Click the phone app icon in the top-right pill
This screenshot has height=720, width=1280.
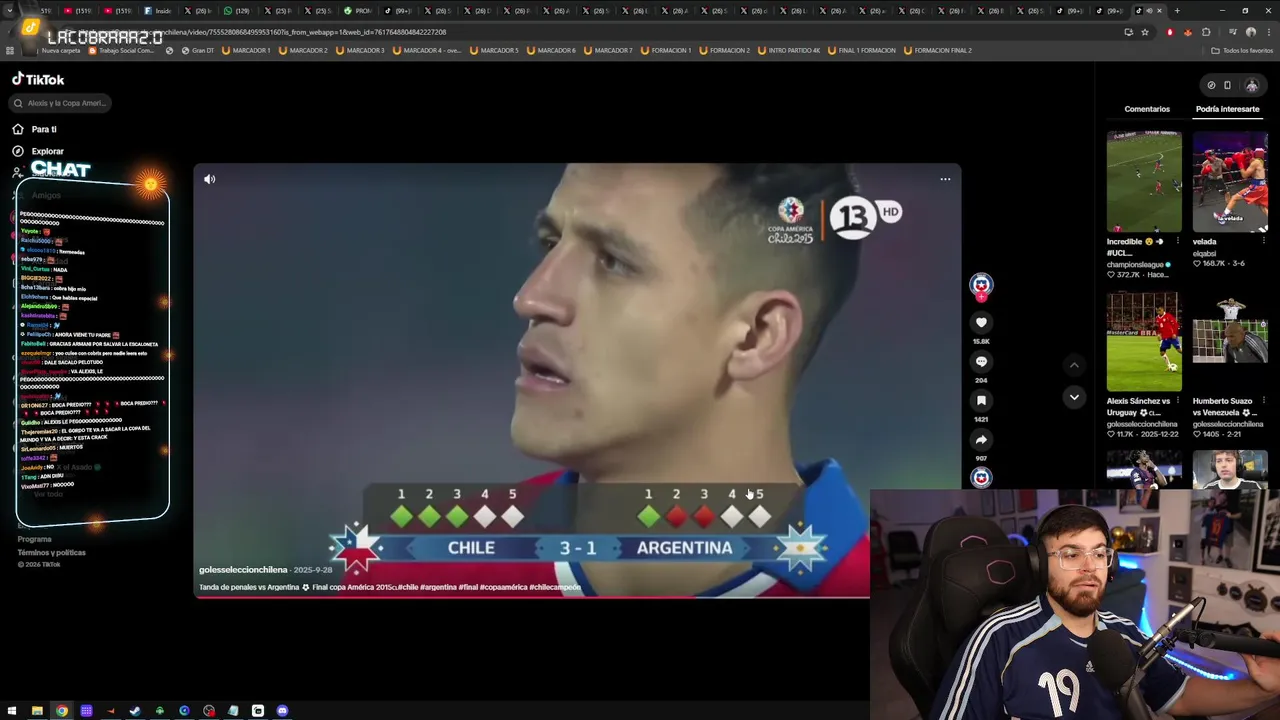pyautogui.click(x=1228, y=85)
